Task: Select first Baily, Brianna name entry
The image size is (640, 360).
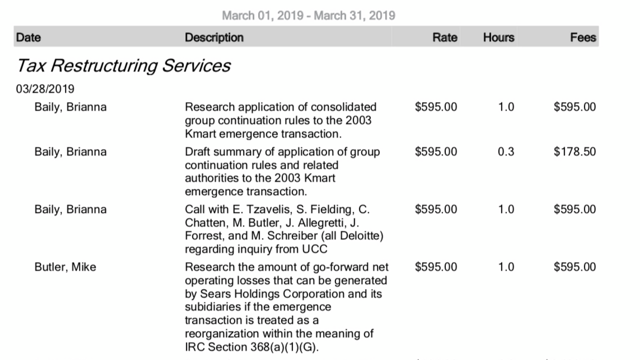Action: [70, 107]
